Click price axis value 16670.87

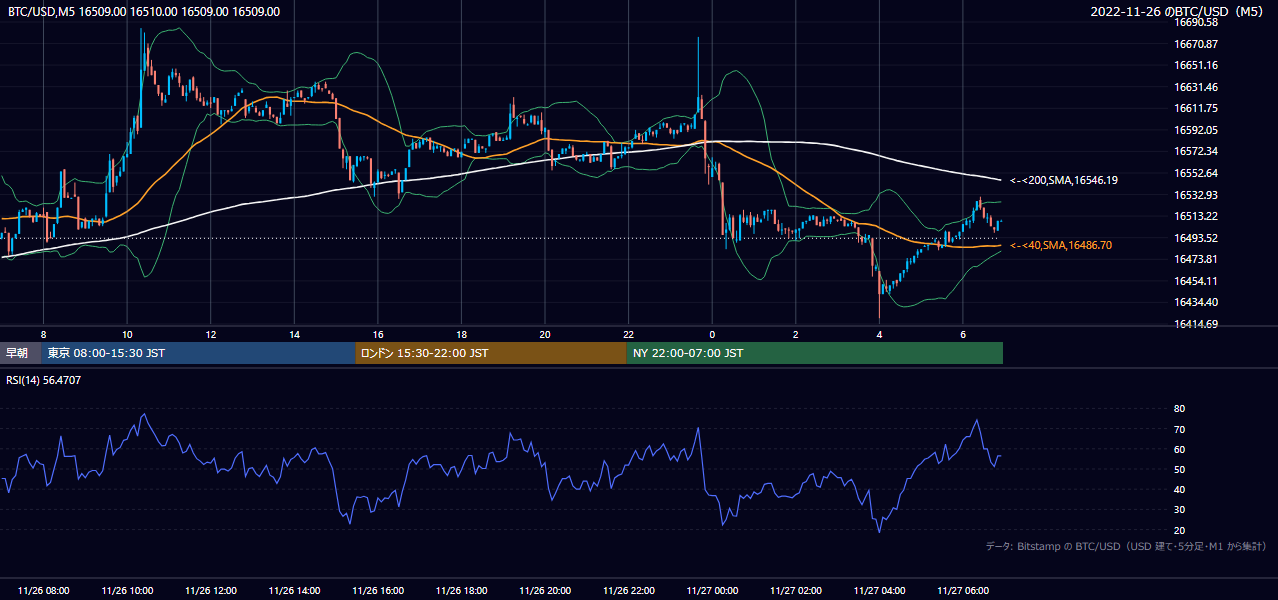click(x=1197, y=44)
